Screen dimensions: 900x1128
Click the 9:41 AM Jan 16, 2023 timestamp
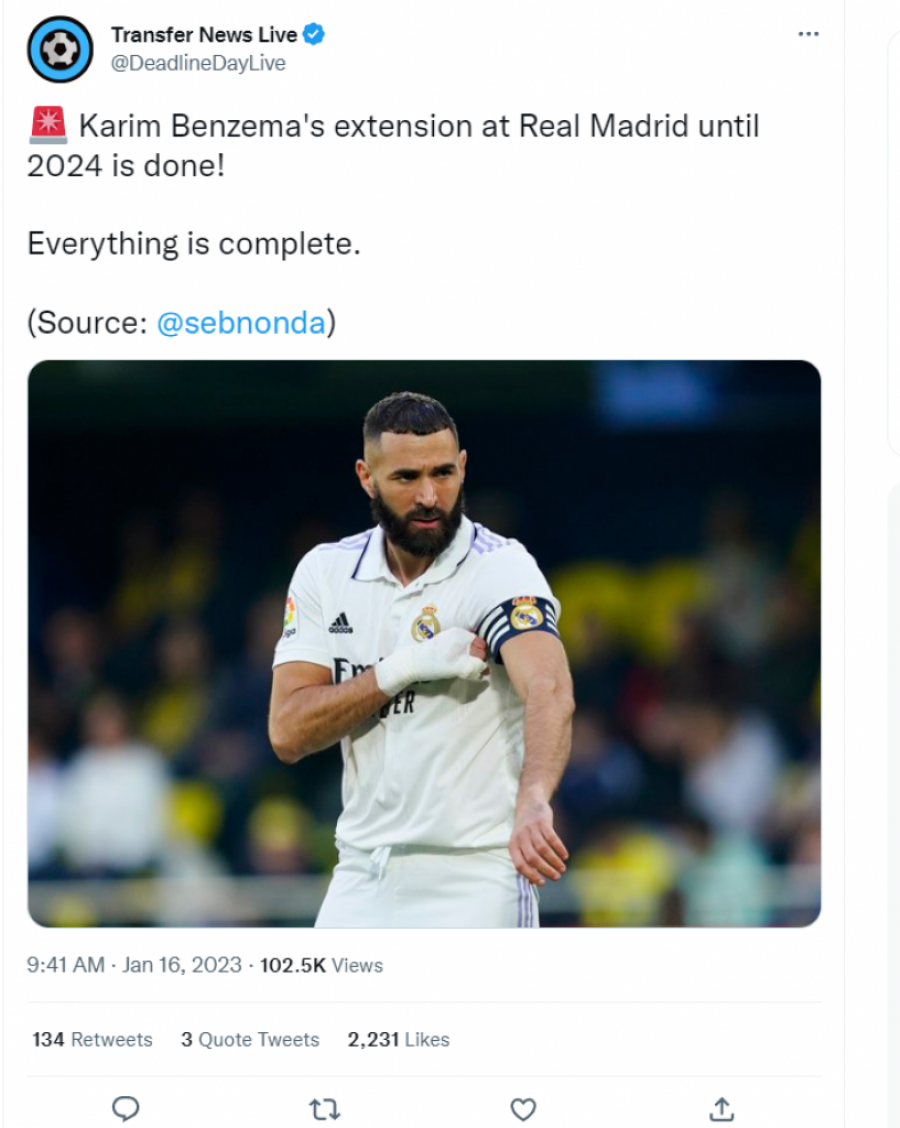[x=134, y=965]
